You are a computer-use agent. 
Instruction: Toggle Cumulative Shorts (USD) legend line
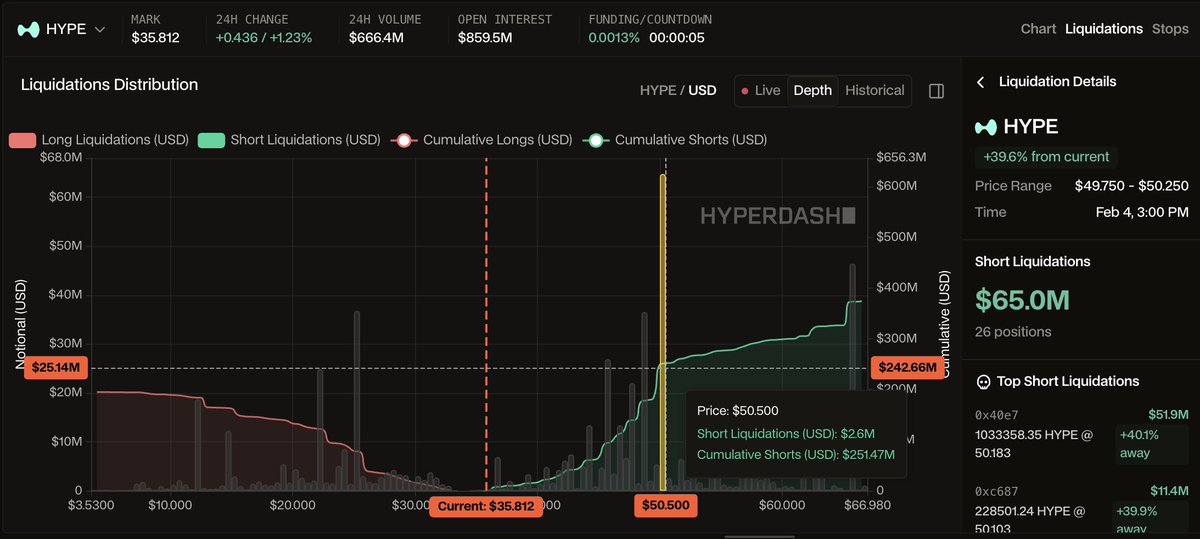(674, 140)
